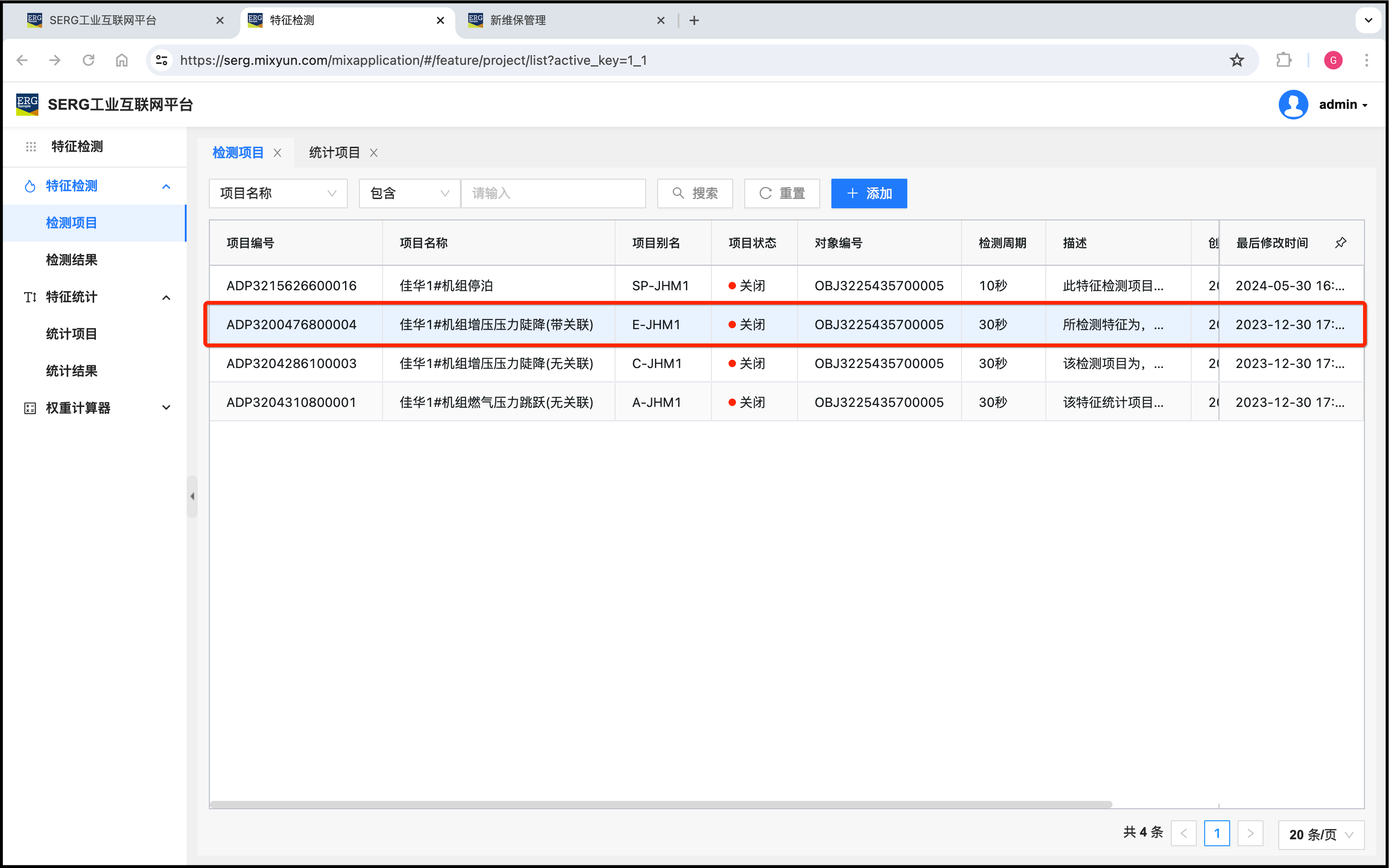Viewport: 1389px width, 868px height.
Task: Click the horizontal table scrollbar
Action: [x=660, y=804]
